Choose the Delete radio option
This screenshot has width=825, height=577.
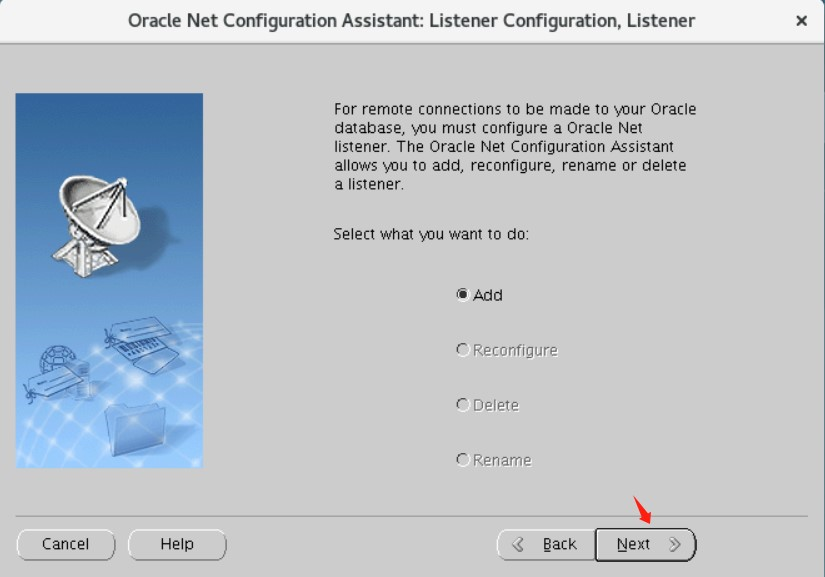(487, 406)
